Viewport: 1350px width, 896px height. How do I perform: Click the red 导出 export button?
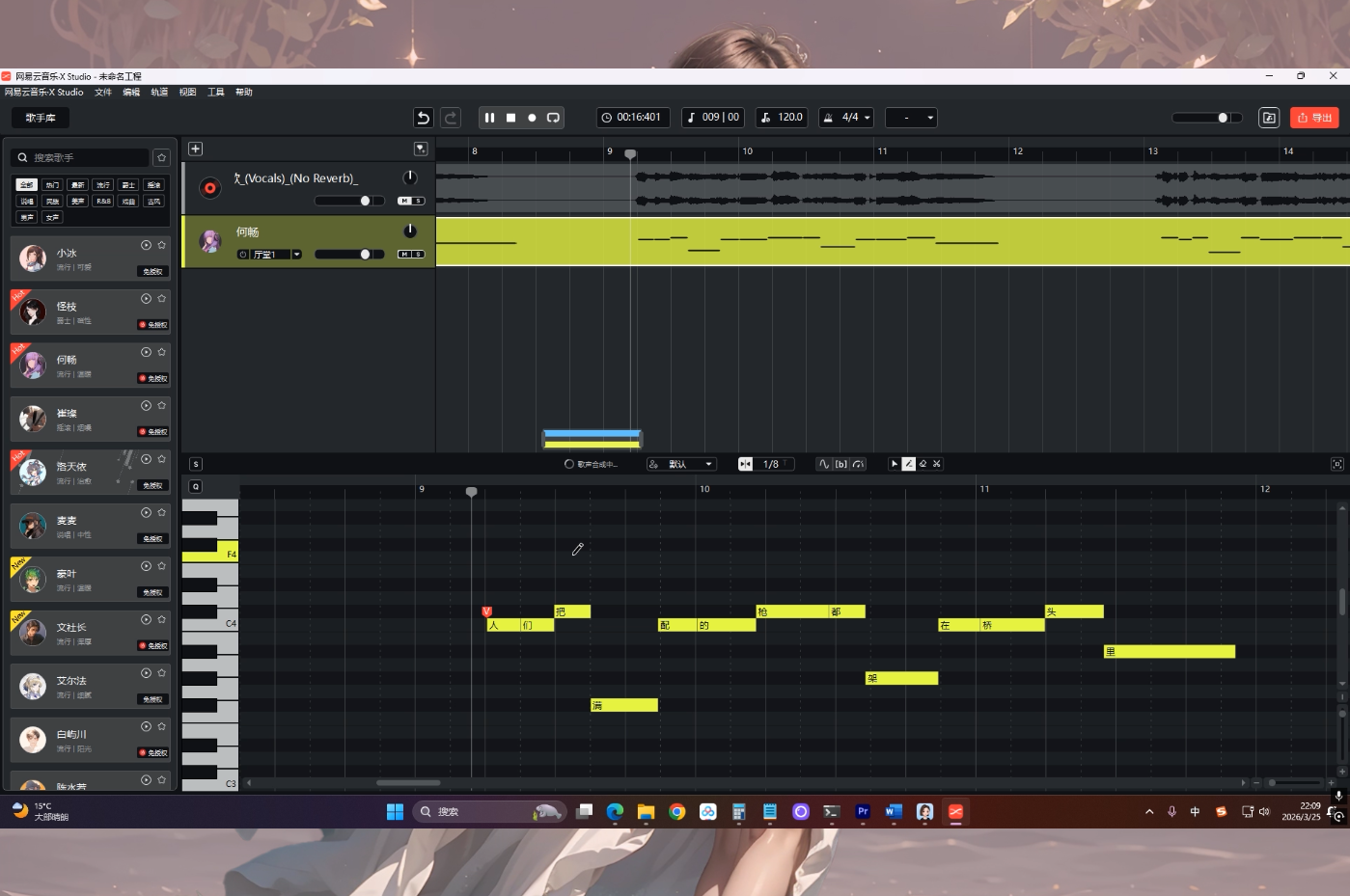point(1313,118)
